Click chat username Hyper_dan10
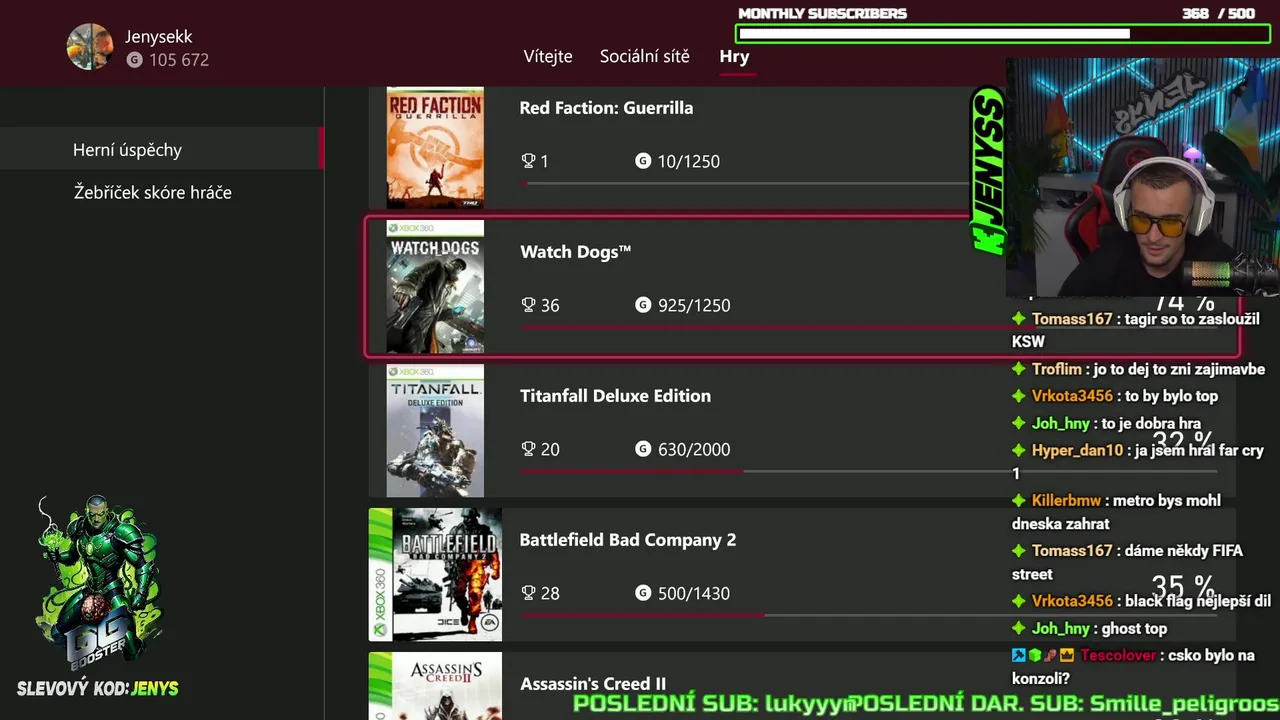The height and width of the screenshot is (720, 1280). (1077, 450)
